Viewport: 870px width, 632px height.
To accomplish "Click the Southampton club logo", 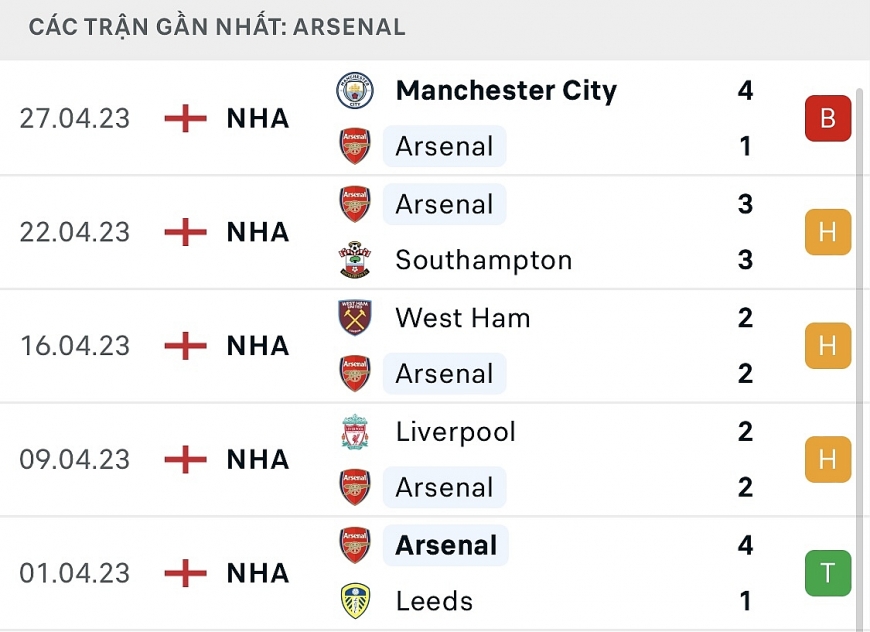I will pos(355,260).
